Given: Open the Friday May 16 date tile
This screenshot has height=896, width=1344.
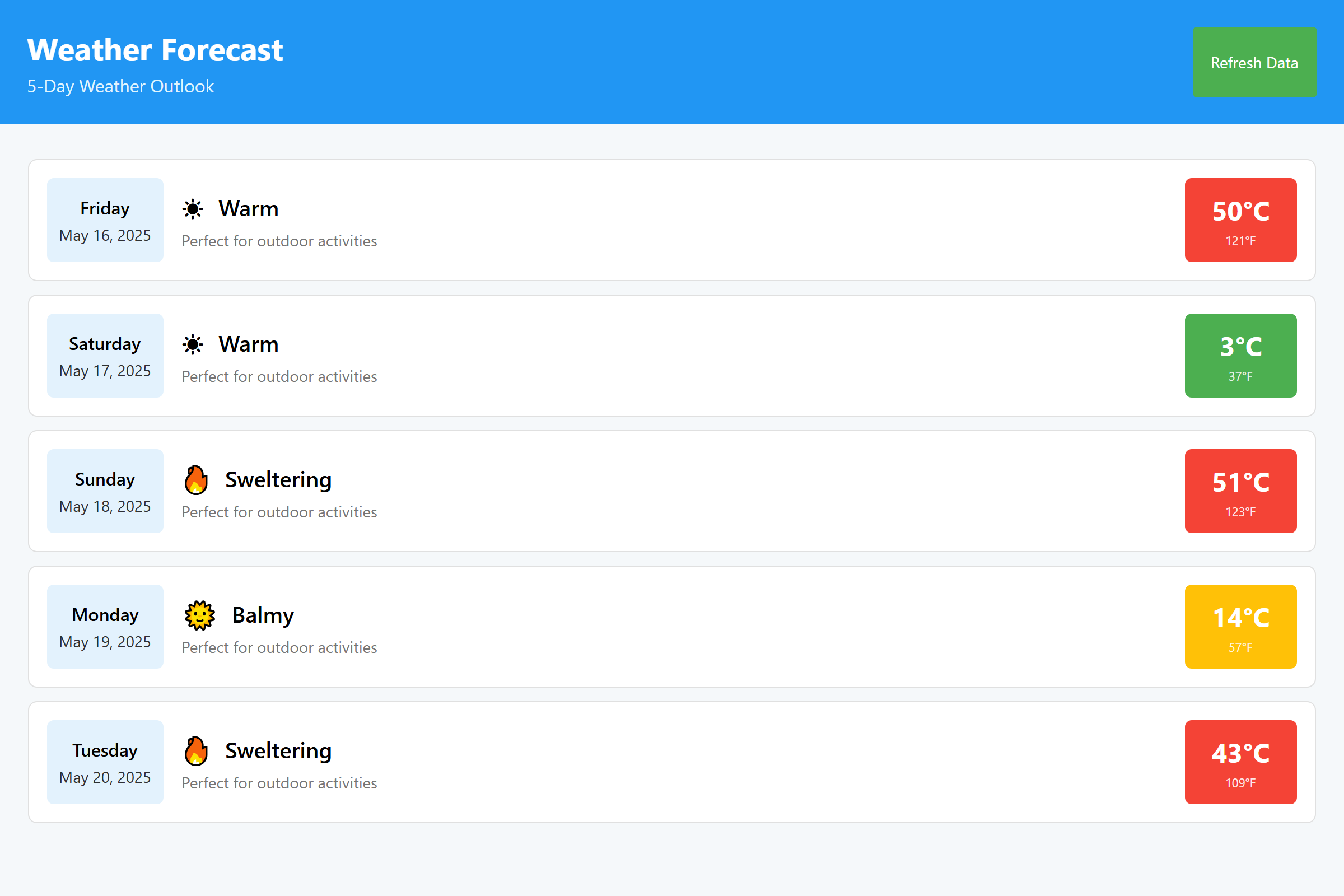Looking at the screenshot, I should pyautogui.click(x=105, y=220).
